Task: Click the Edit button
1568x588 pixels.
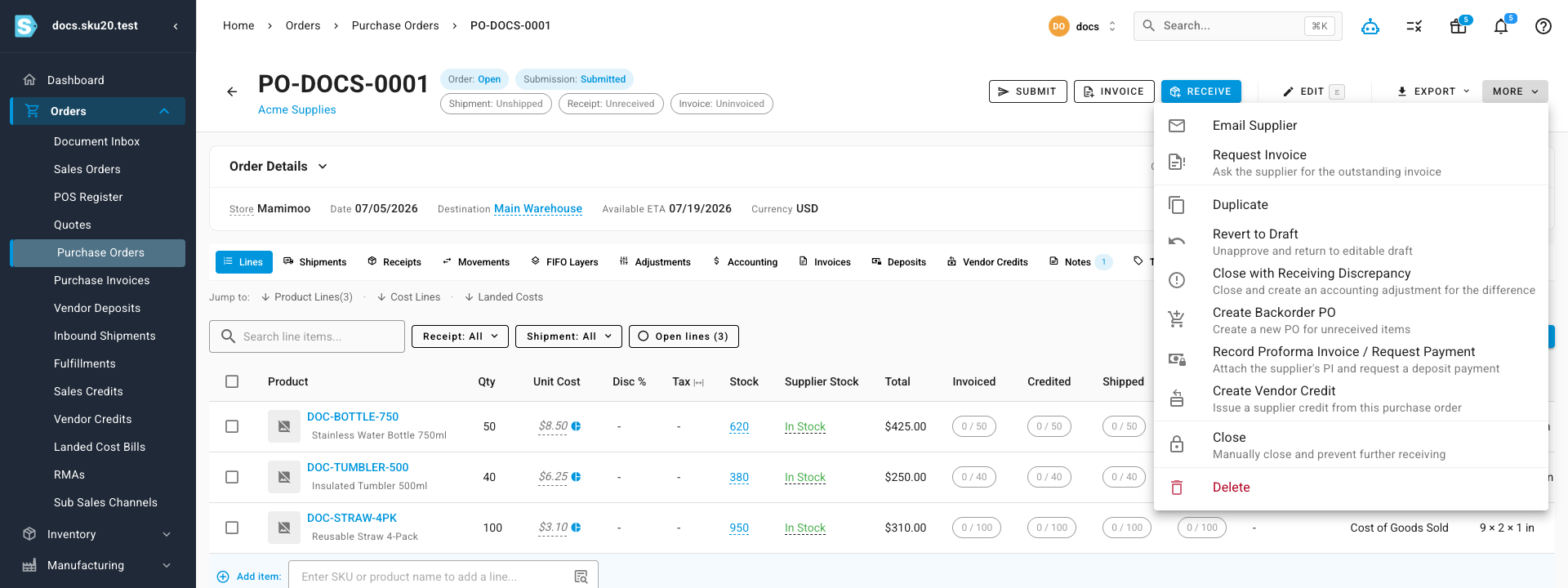Action: coord(1313,91)
